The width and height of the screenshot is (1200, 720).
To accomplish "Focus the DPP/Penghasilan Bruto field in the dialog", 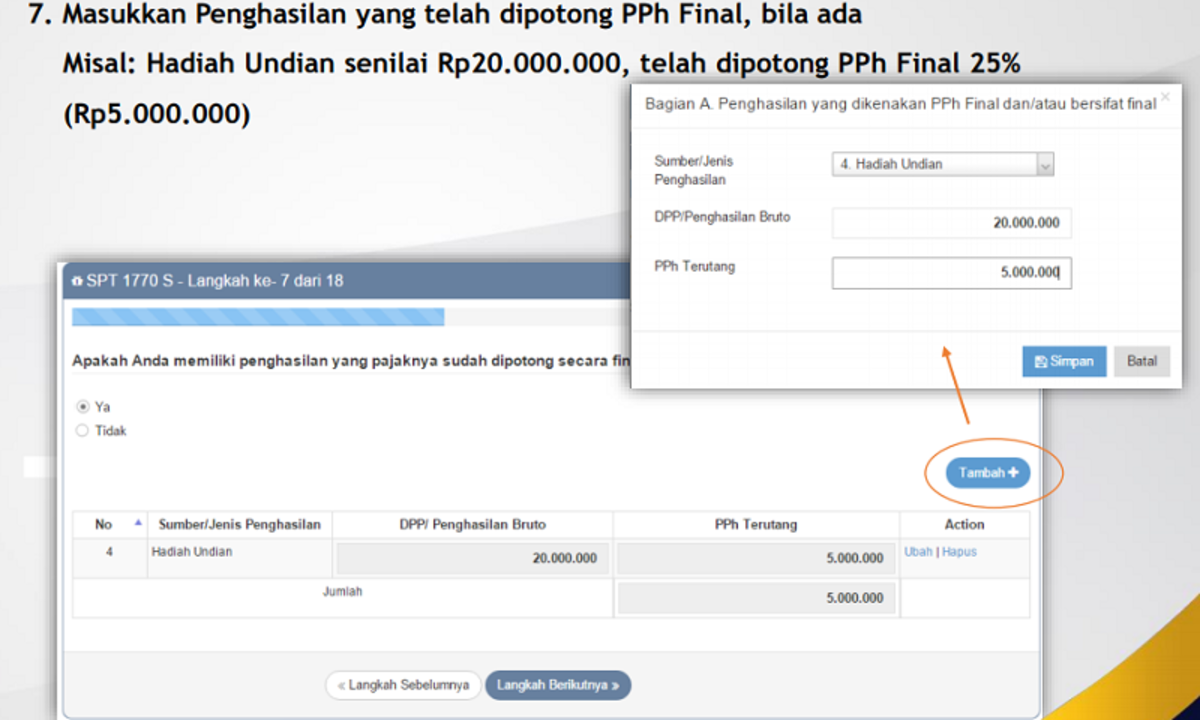I will [x=950, y=223].
